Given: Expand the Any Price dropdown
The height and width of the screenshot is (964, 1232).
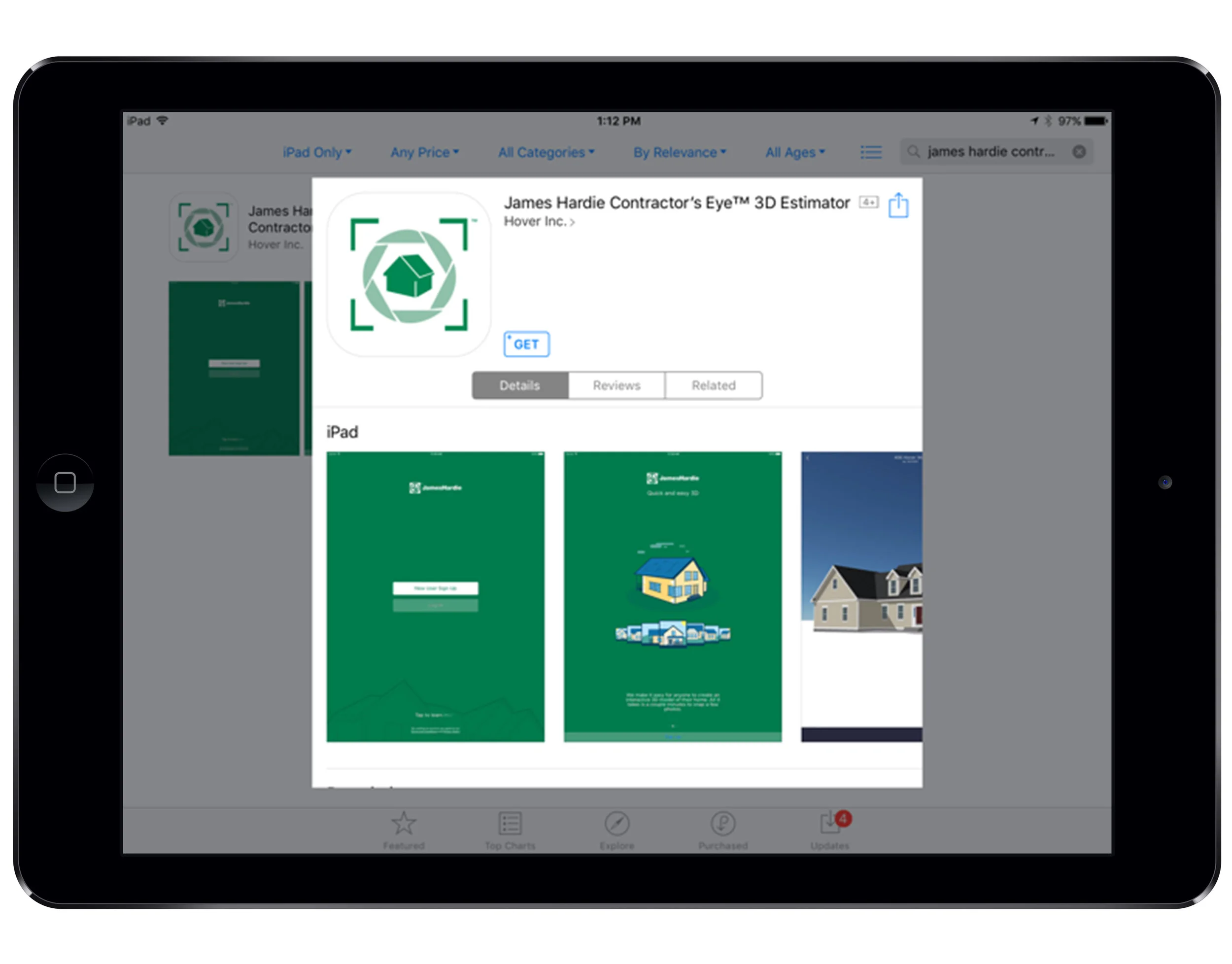Looking at the screenshot, I should 424,152.
